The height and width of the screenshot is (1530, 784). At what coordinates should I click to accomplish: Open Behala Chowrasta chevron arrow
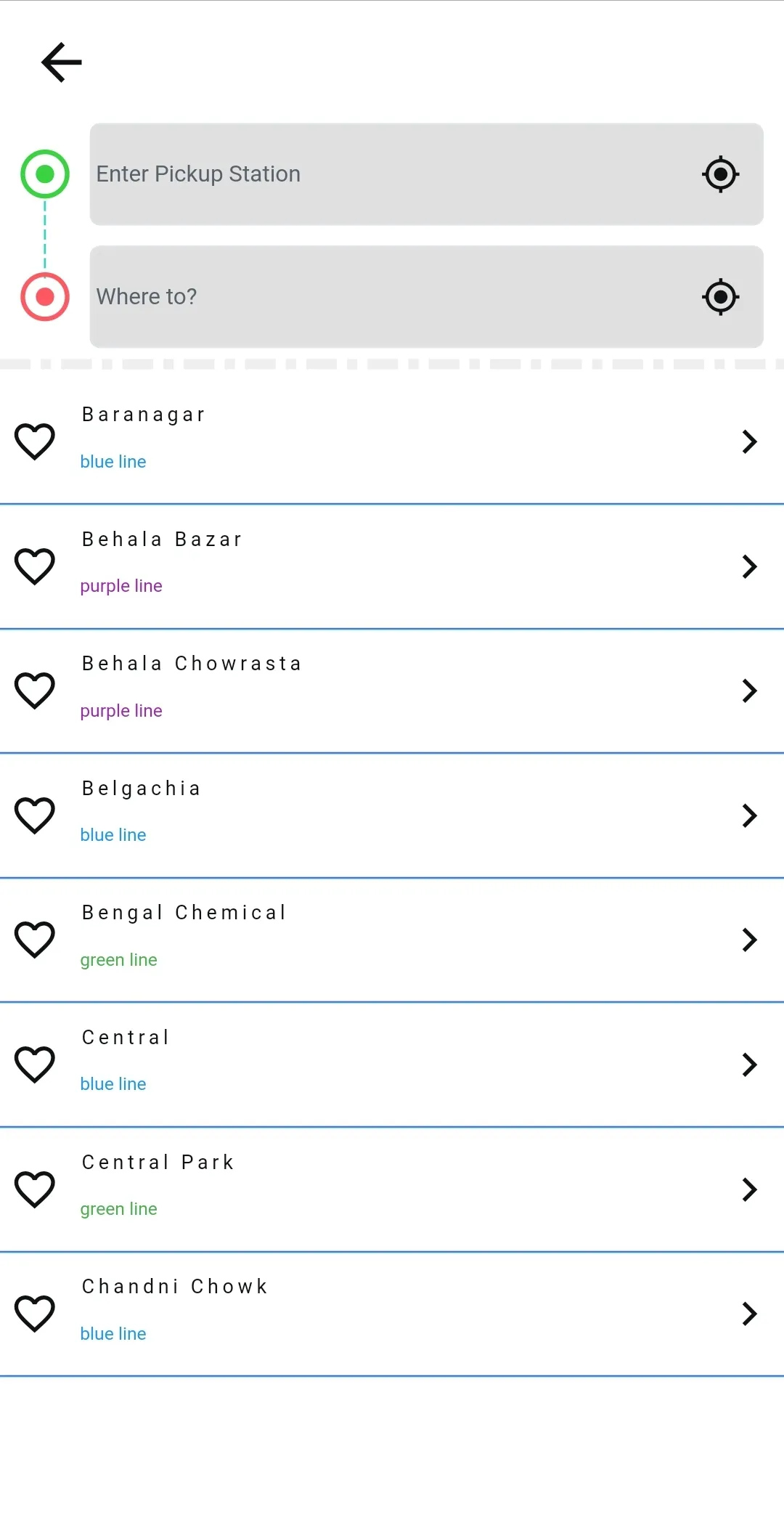pos(749,691)
